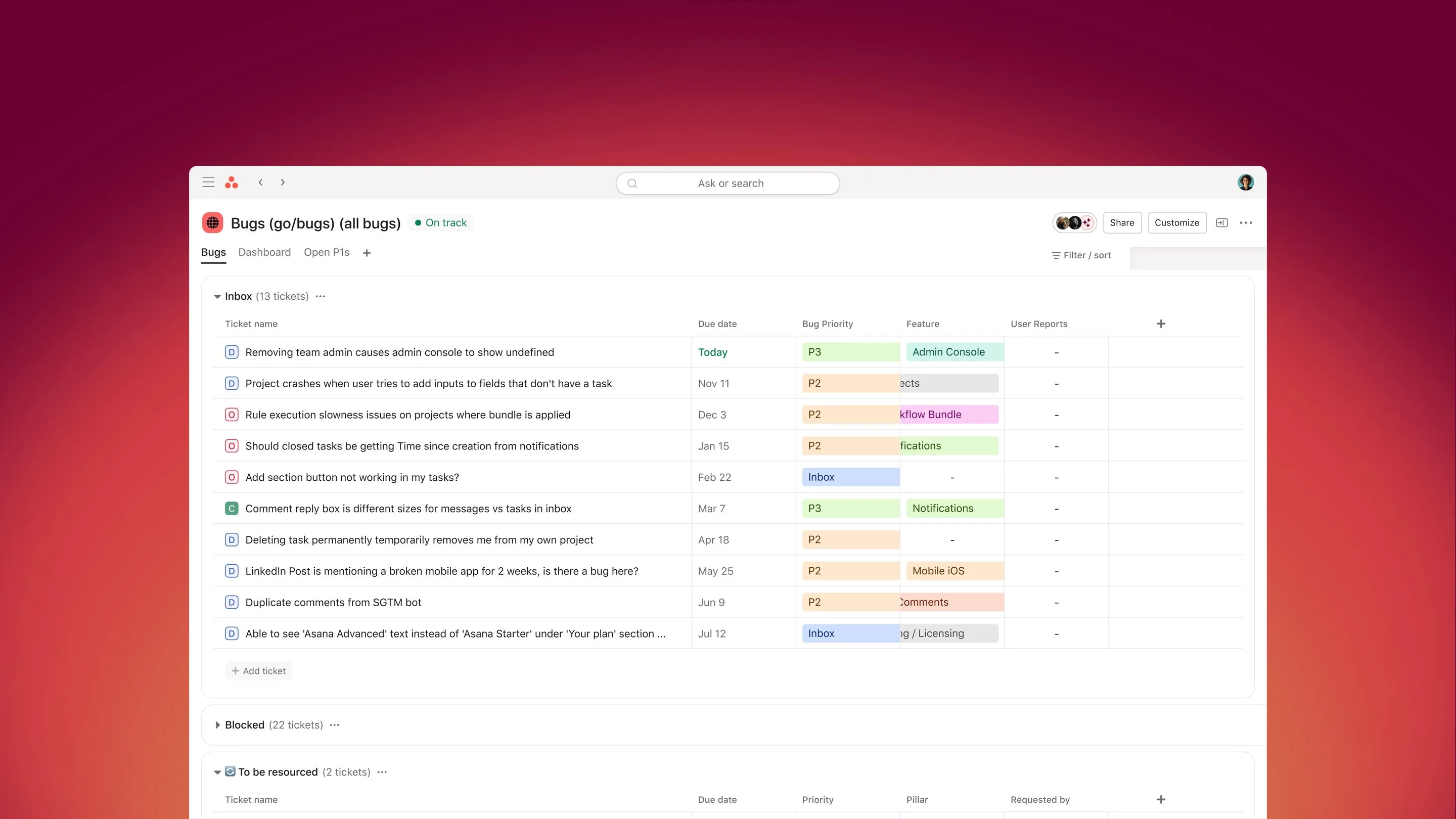Open the hamburger sidebar menu
This screenshot has height=819, width=1456.
coord(208,182)
